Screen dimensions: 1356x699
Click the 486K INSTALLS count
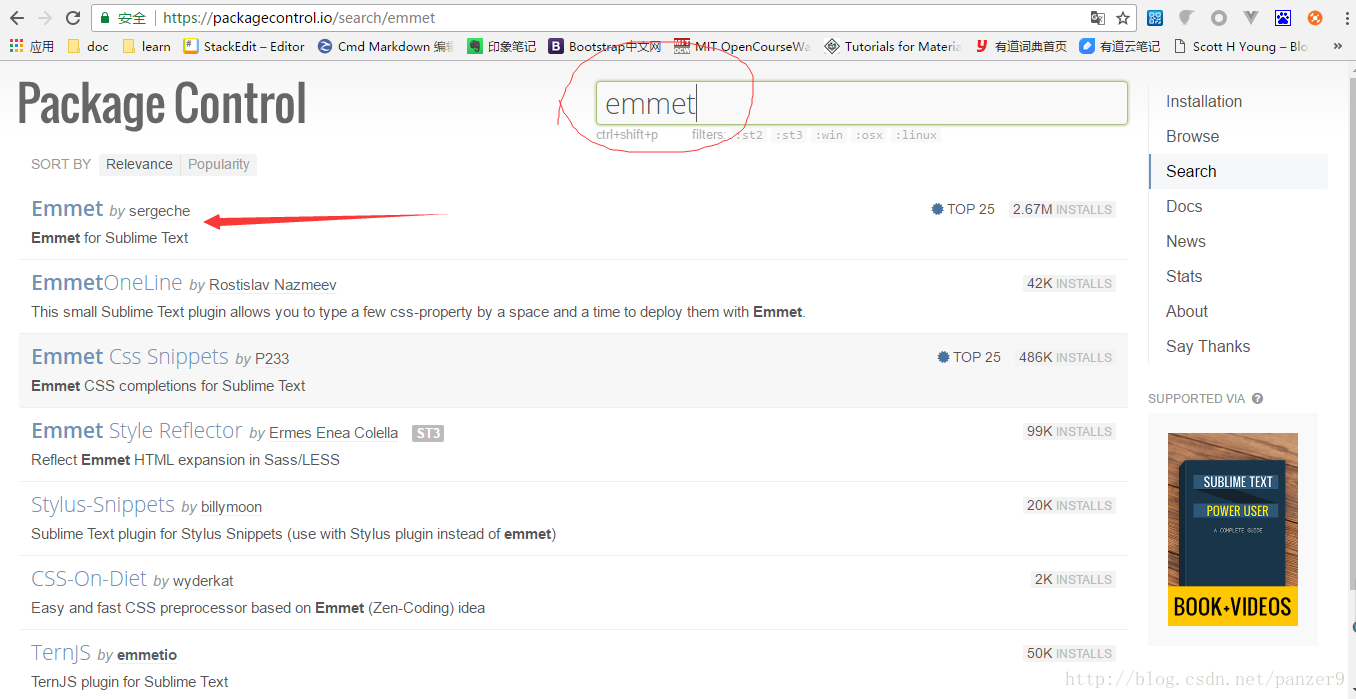click(x=1065, y=357)
